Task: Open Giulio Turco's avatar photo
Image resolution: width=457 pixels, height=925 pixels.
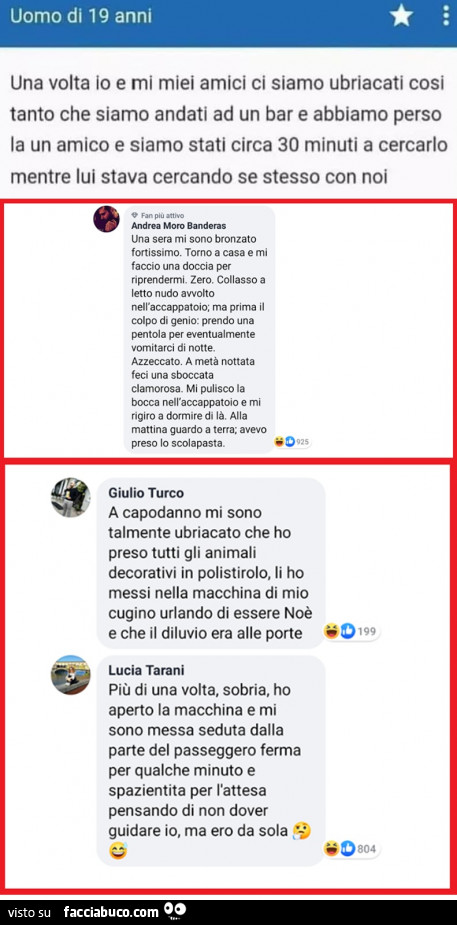Action: click(71, 497)
